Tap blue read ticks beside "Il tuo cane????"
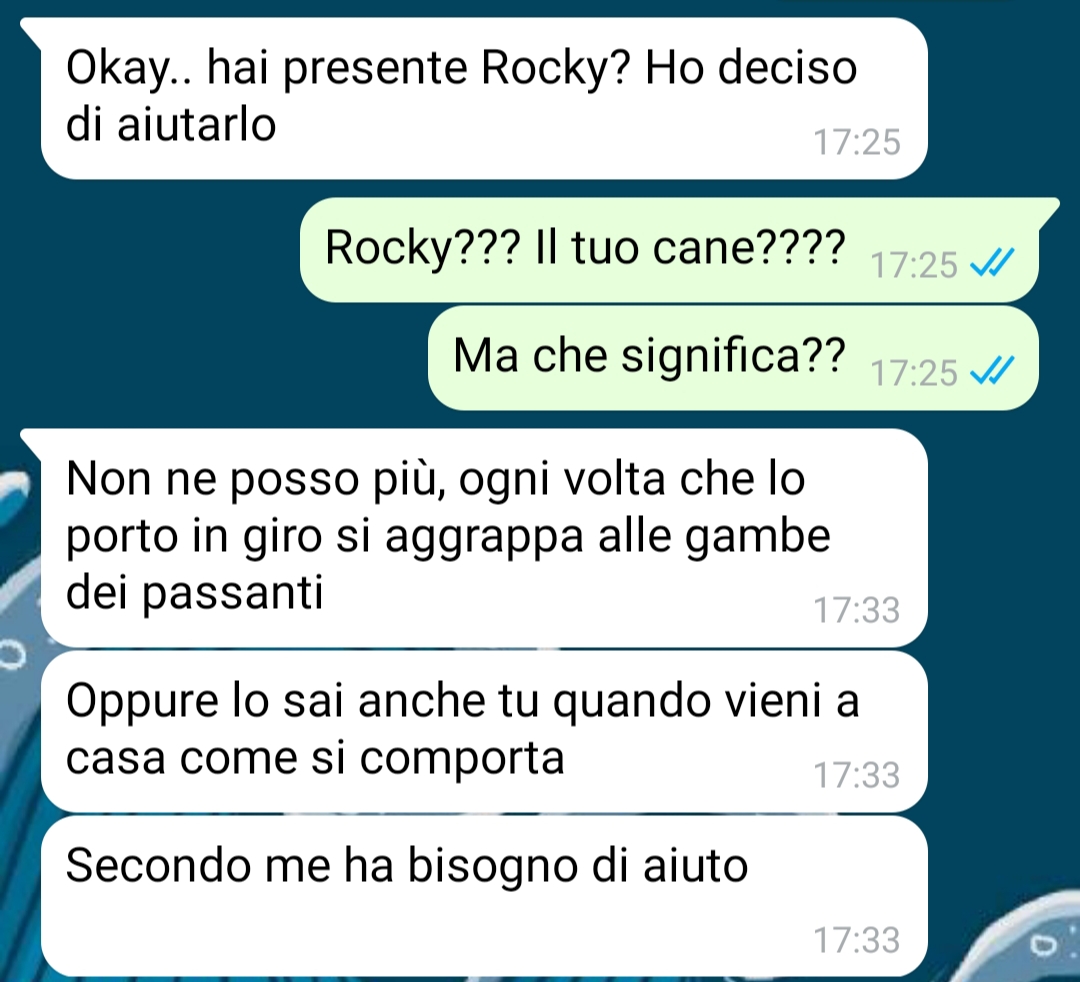1080x982 pixels. (993, 262)
